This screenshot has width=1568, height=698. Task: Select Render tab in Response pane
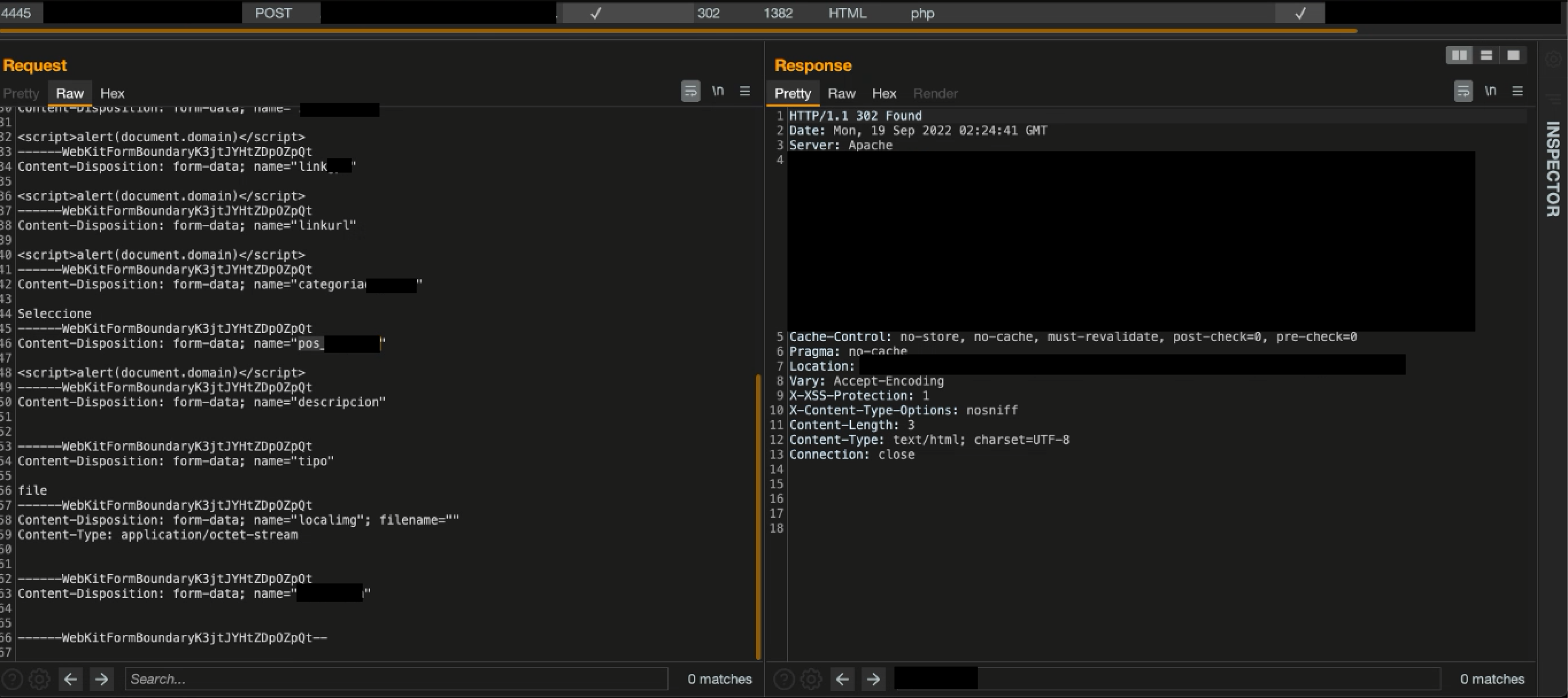click(x=936, y=93)
